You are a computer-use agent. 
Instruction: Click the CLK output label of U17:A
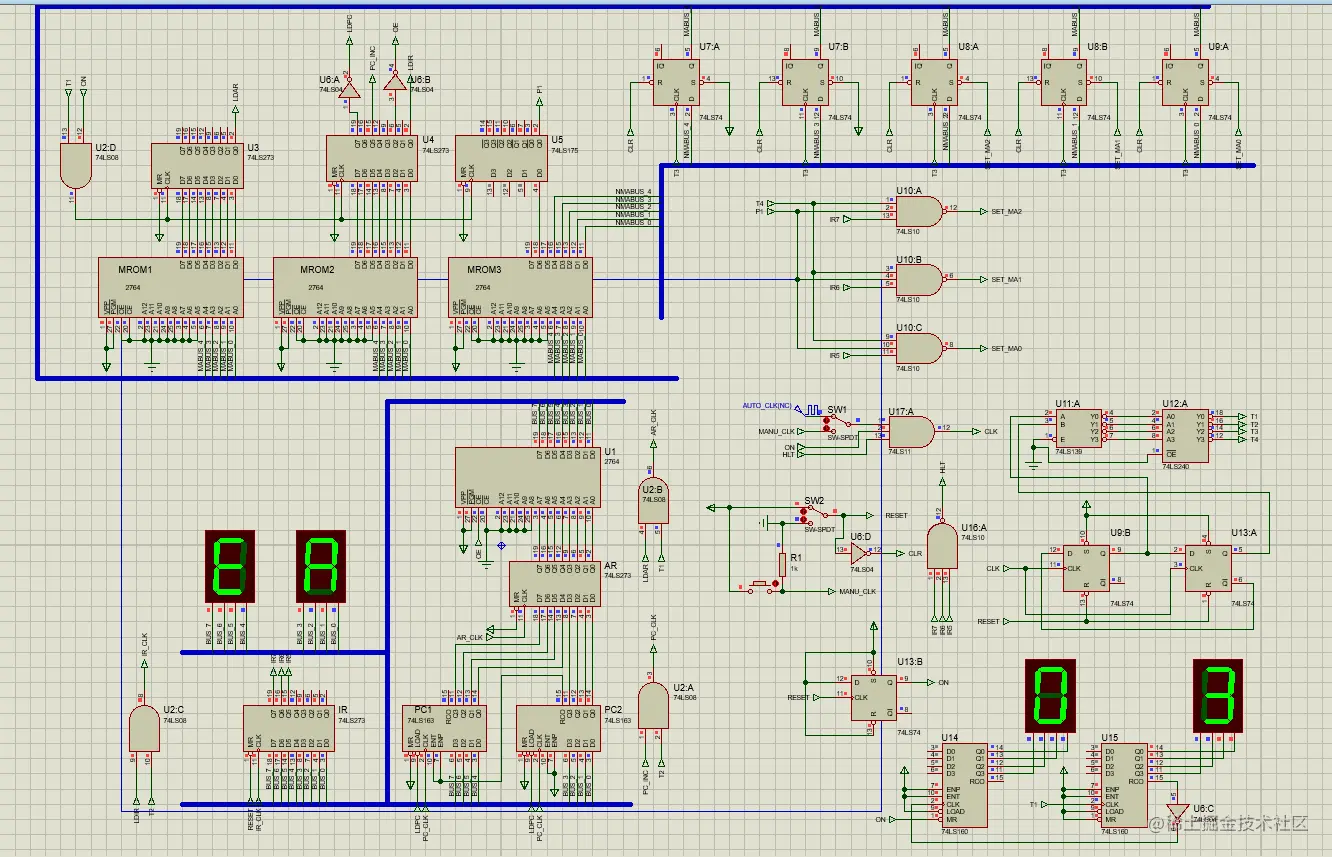[x=991, y=432]
